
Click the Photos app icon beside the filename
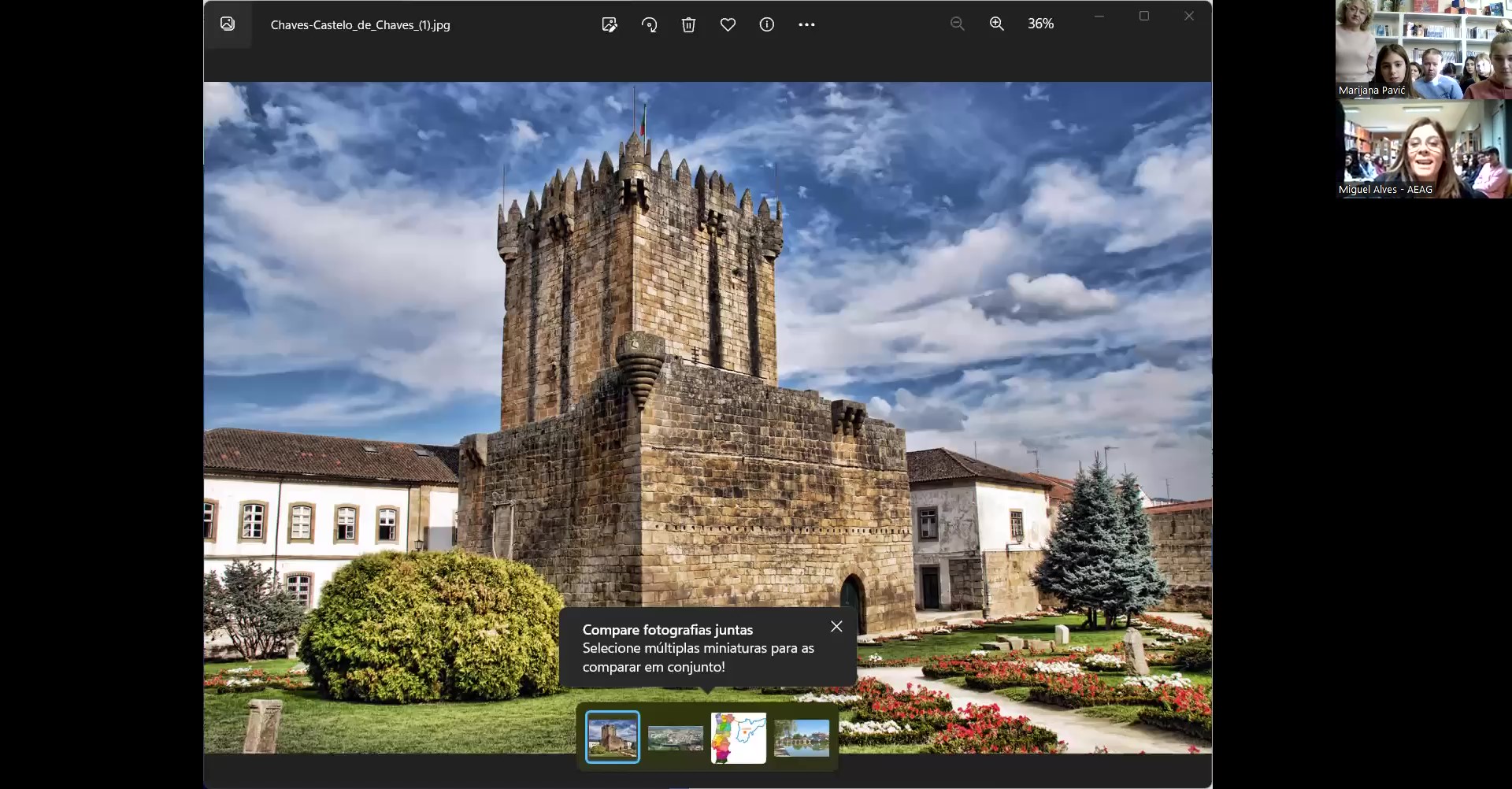(x=228, y=24)
